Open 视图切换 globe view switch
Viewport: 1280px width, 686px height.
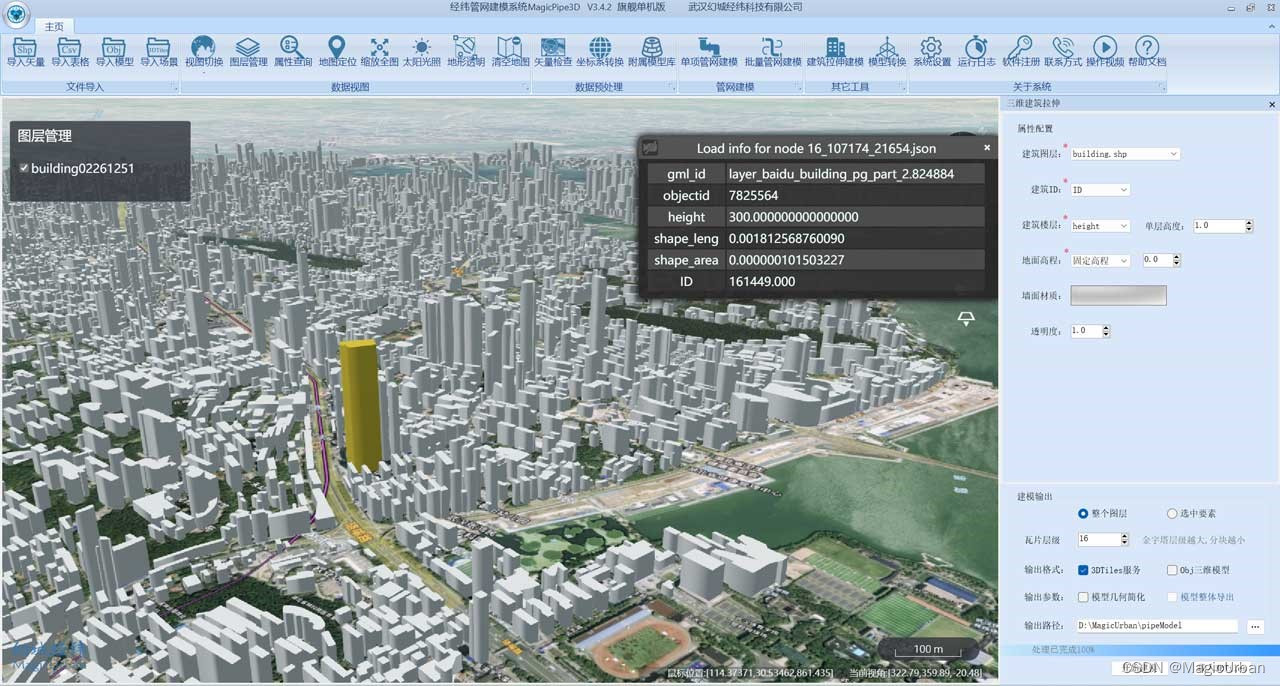coord(204,47)
